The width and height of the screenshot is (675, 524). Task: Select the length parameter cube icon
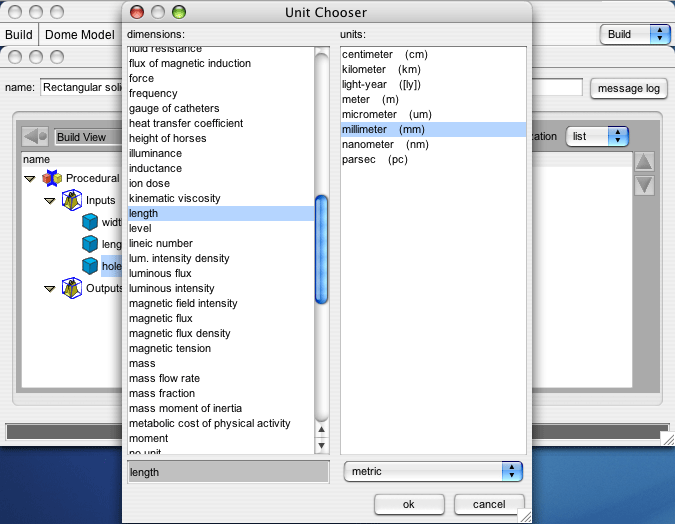tap(90, 244)
